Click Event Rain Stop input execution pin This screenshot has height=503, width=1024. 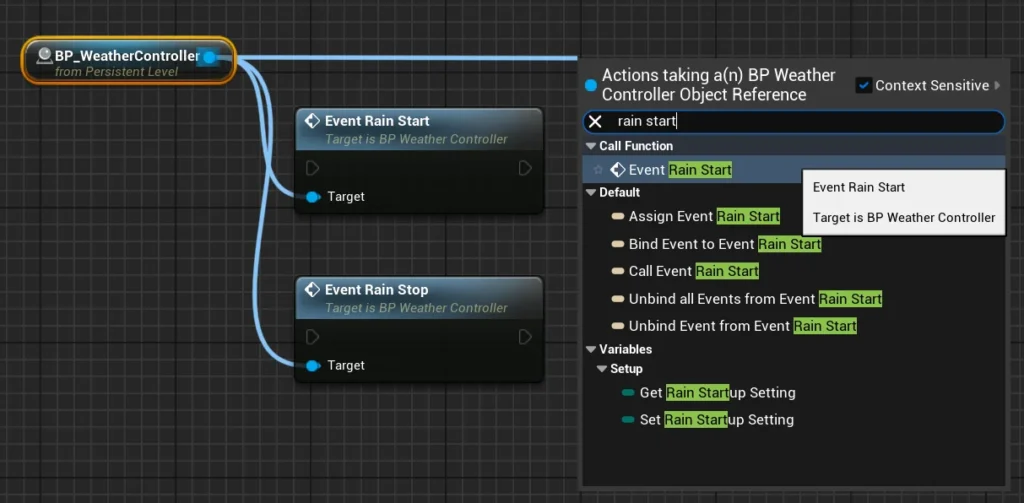coord(313,337)
